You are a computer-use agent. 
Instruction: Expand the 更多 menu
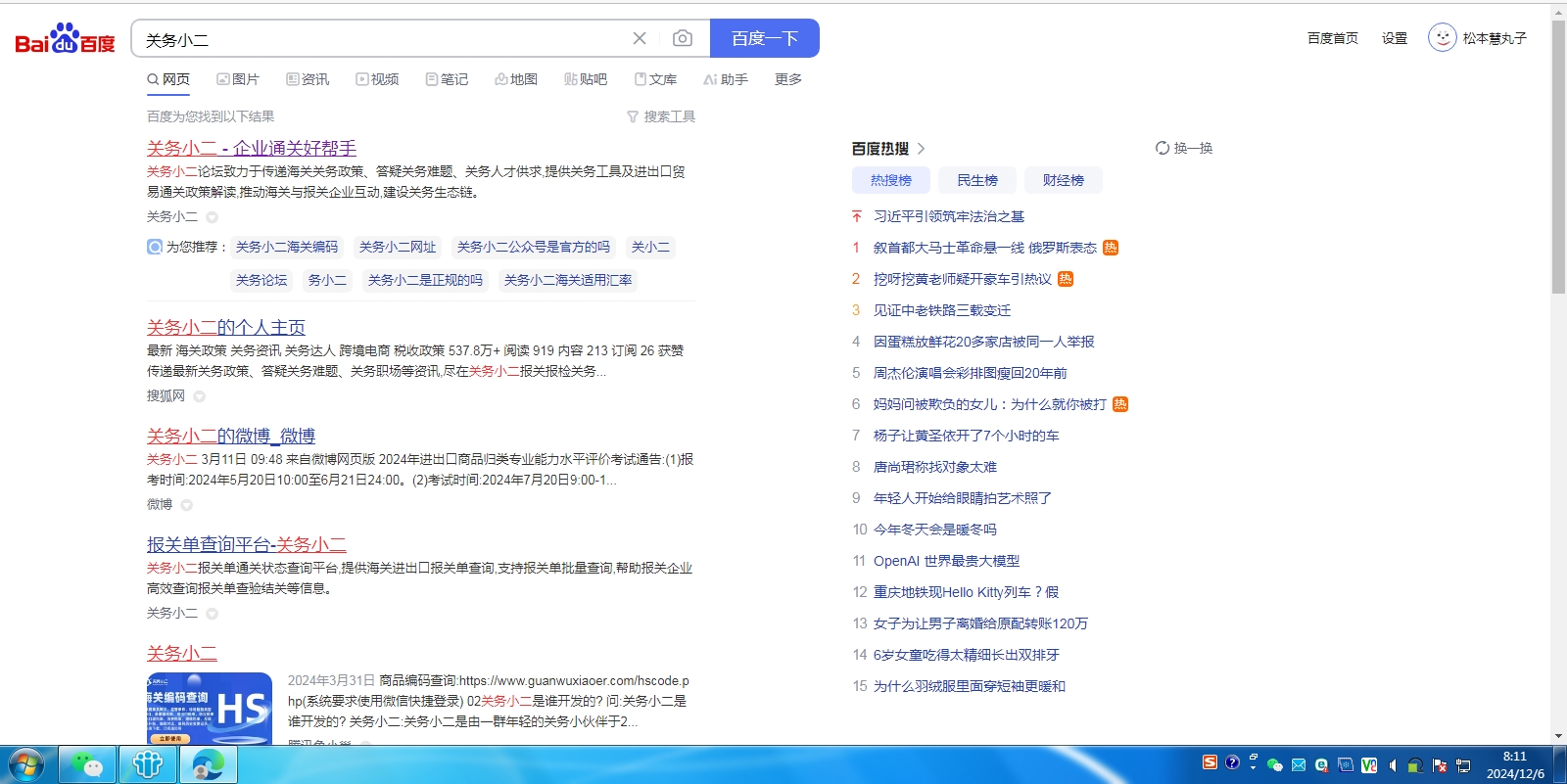pos(788,79)
